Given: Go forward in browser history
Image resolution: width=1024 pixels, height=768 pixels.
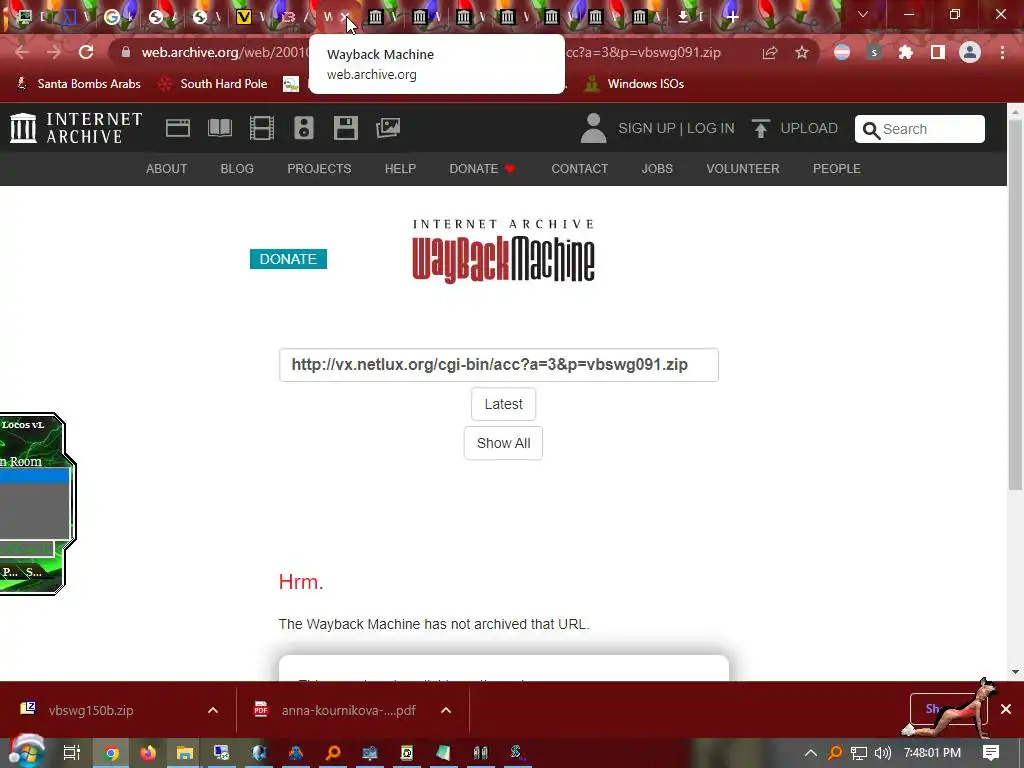Looking at the screenshot, I should (54, 52).
